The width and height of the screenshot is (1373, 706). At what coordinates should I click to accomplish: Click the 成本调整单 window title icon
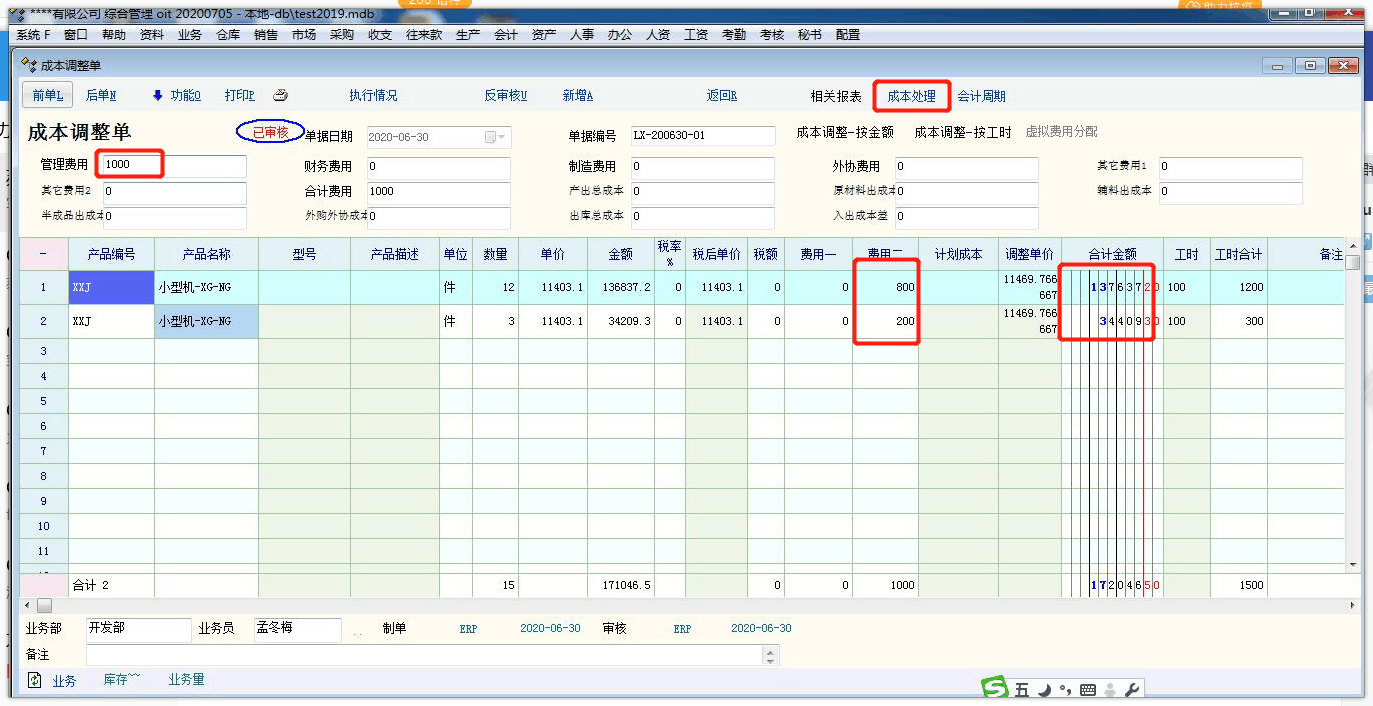pyautogui.click(x=29, y=65)
